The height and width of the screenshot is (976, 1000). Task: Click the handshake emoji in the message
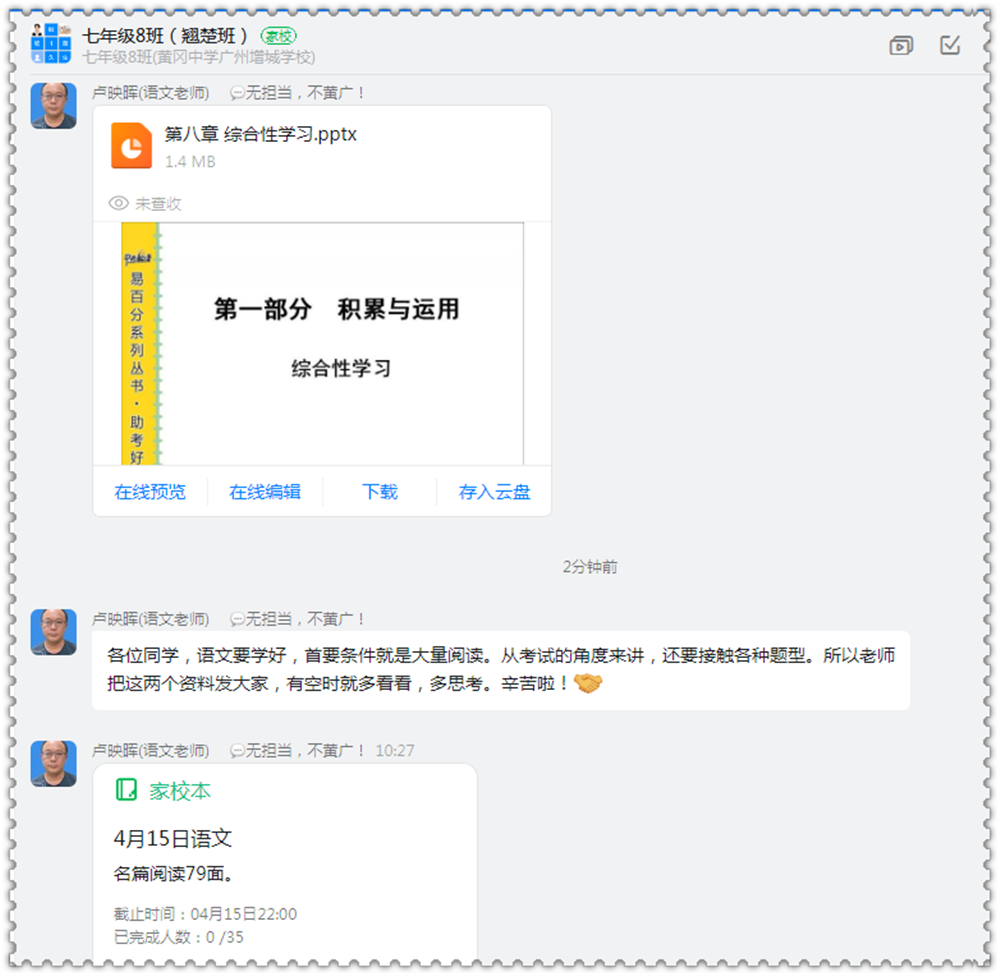[588, 683]
